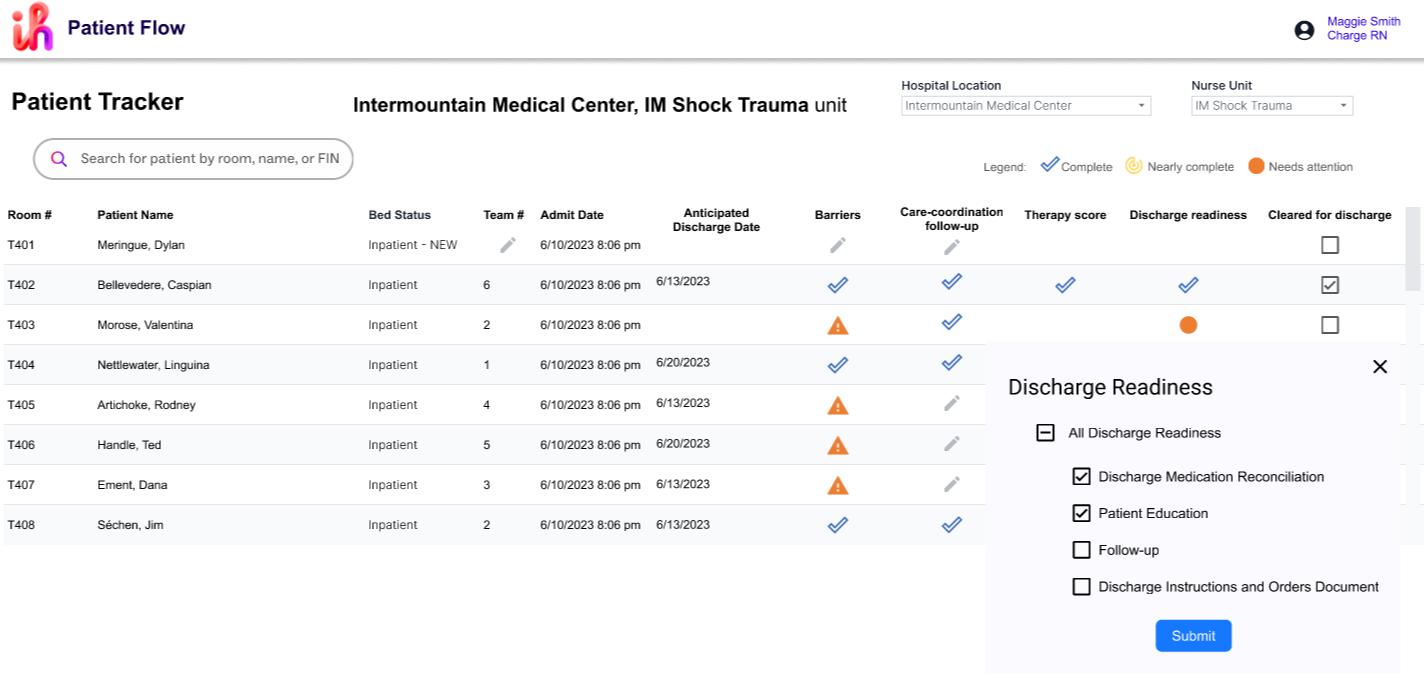1424x678 pixels.
Task: Uncheck Discharge Medication Reconciliation
Action: pyautogui.click(x=1081, y=477)
